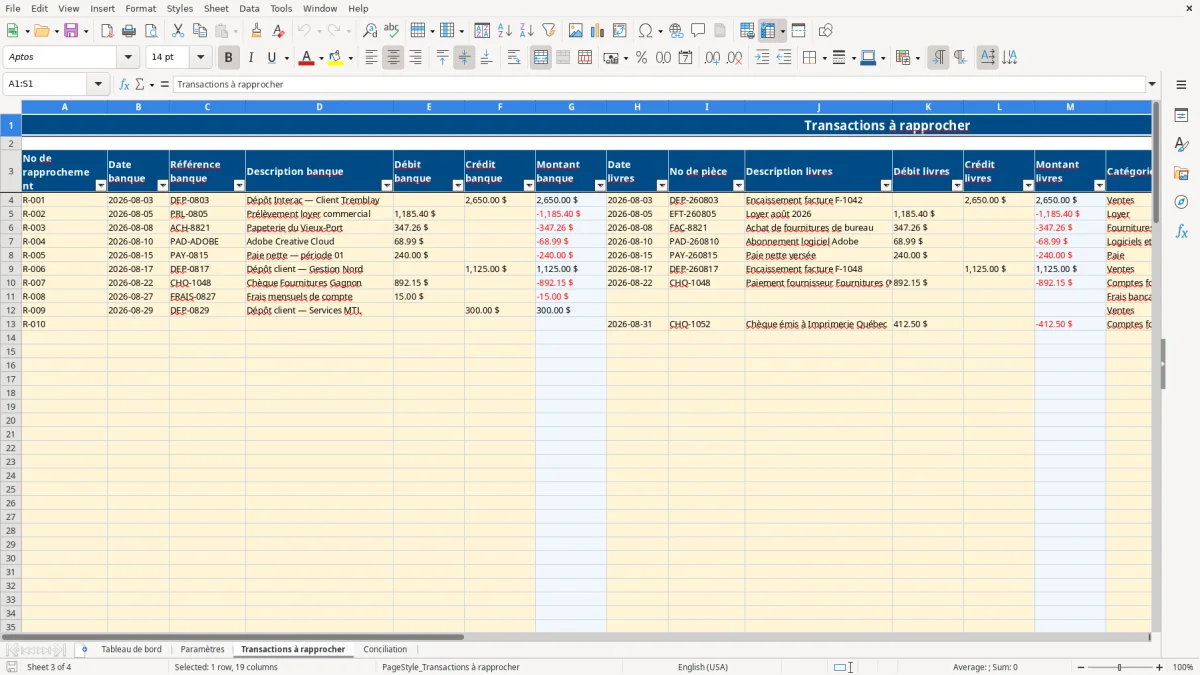The image size is (1200, 675).
Task: Define the print area
Action: (x=747, y=31)
